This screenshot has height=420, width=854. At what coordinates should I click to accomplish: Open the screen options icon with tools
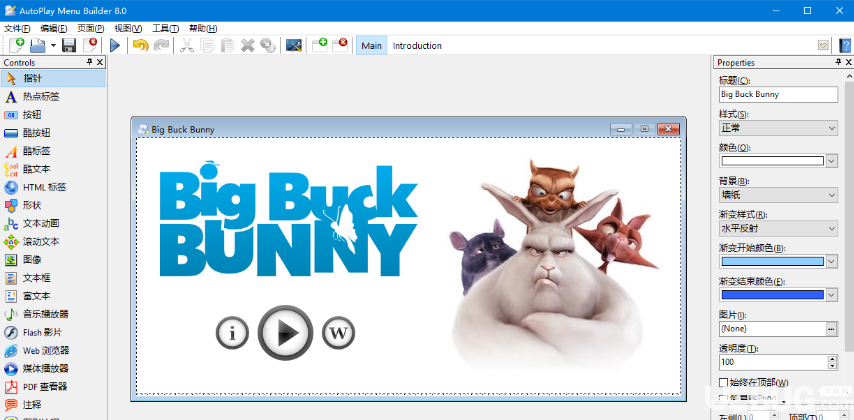[x=294, y=45]
